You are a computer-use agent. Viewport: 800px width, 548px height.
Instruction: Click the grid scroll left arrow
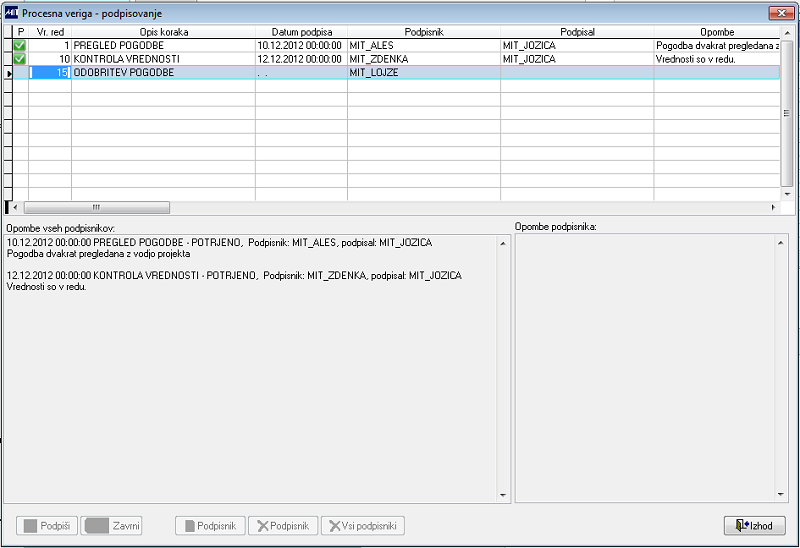tap(15, 207)
